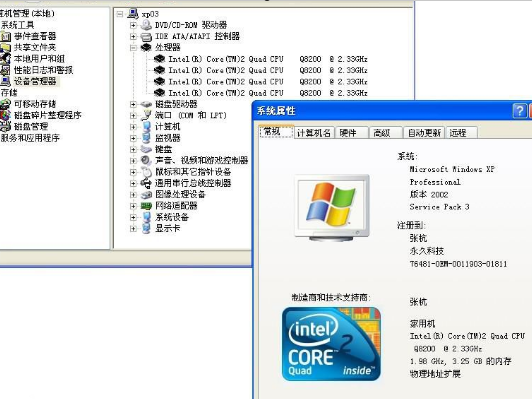Select 系统工具 in the left tree

click(x=17, y=25)
